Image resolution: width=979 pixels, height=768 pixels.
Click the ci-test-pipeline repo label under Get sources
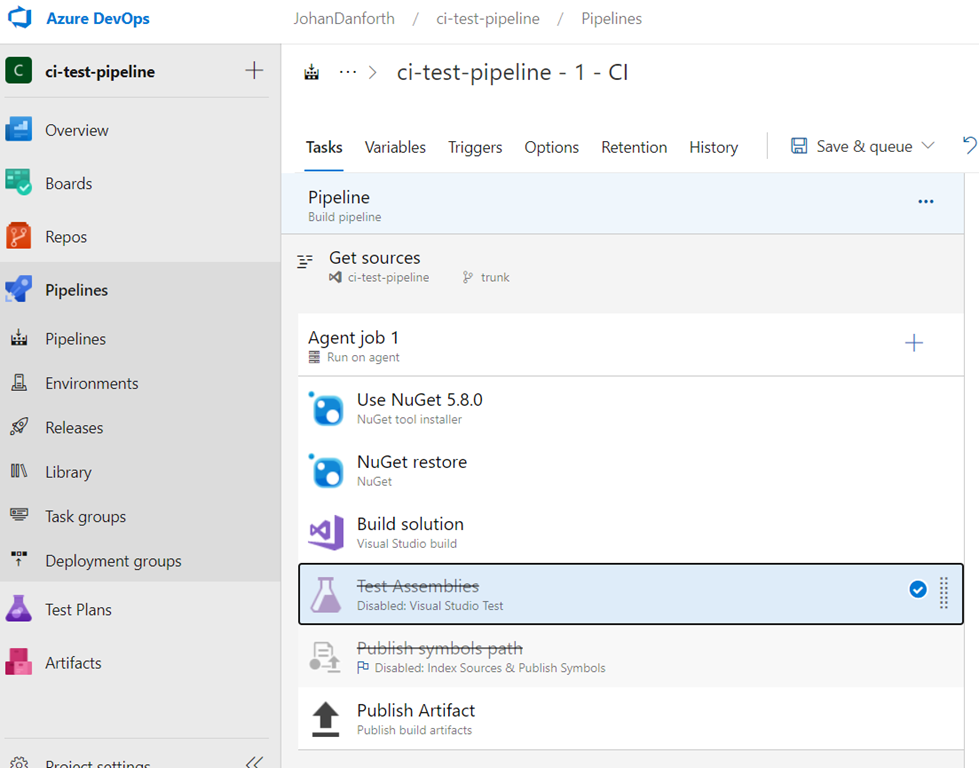click(388, 277)
